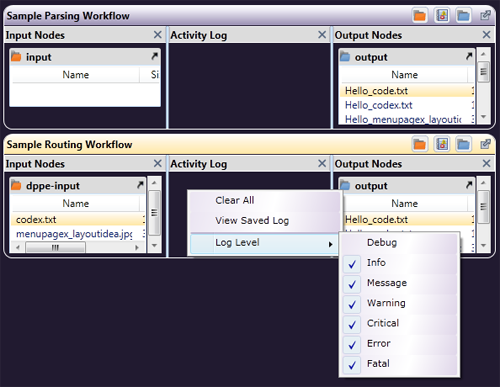
Task: Open the Routing 'output' node via its arrow icon
Action: pos(469,185)
